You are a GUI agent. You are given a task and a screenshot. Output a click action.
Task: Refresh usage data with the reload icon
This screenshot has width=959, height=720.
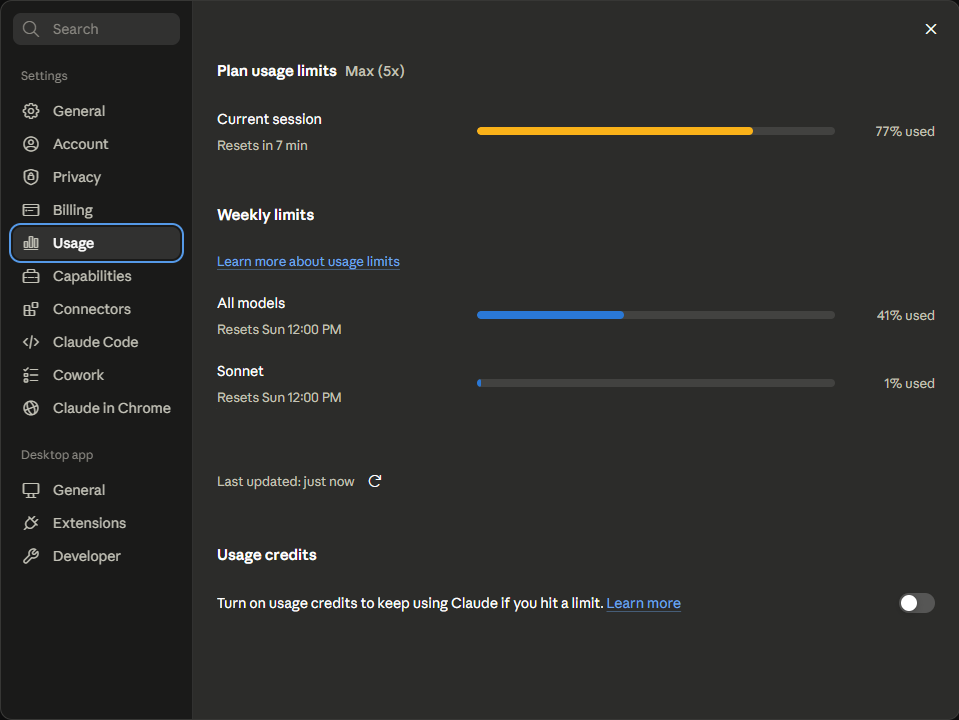click(x=375, y=481)
